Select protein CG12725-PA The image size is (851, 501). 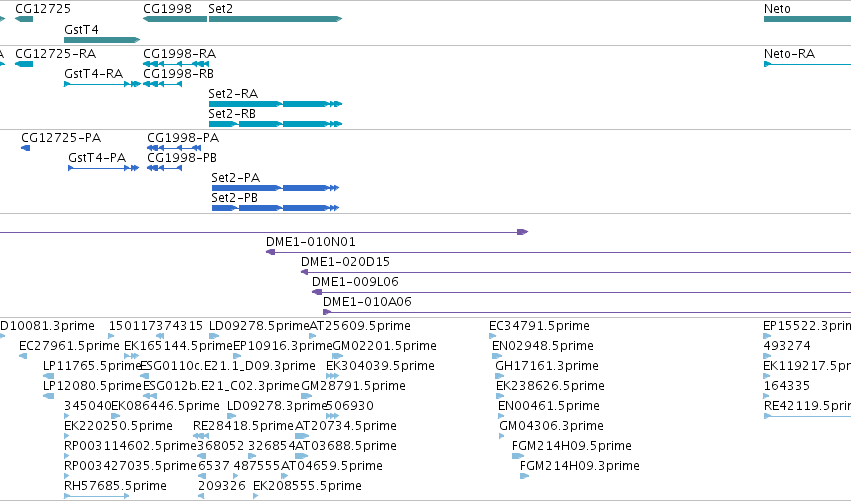61,138
